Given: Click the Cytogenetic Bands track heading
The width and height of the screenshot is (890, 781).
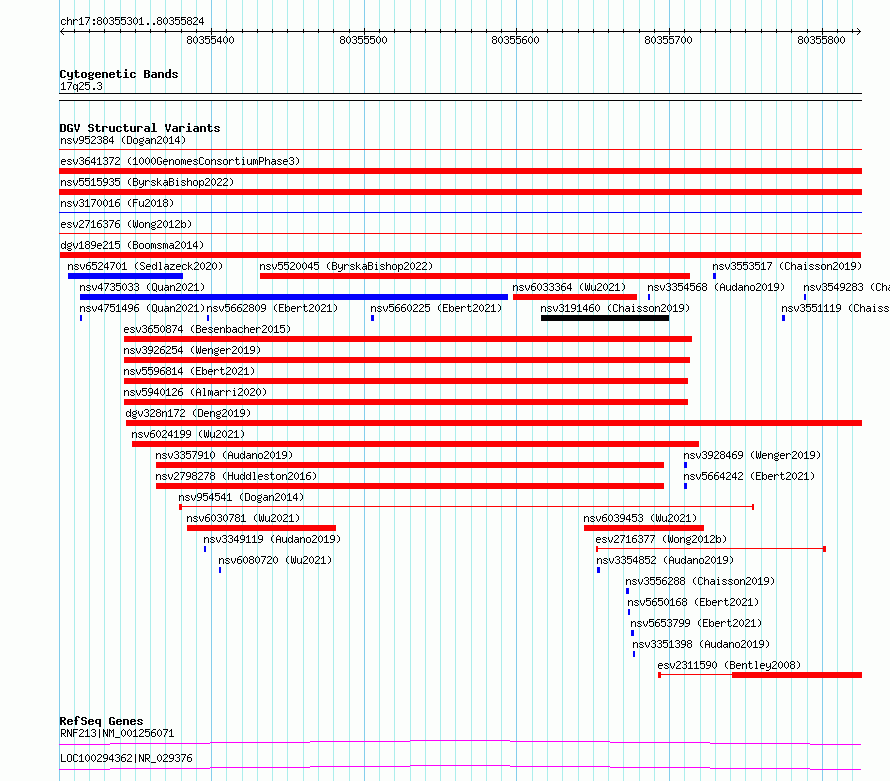Looking at the screenshot, I should [119, 74].
